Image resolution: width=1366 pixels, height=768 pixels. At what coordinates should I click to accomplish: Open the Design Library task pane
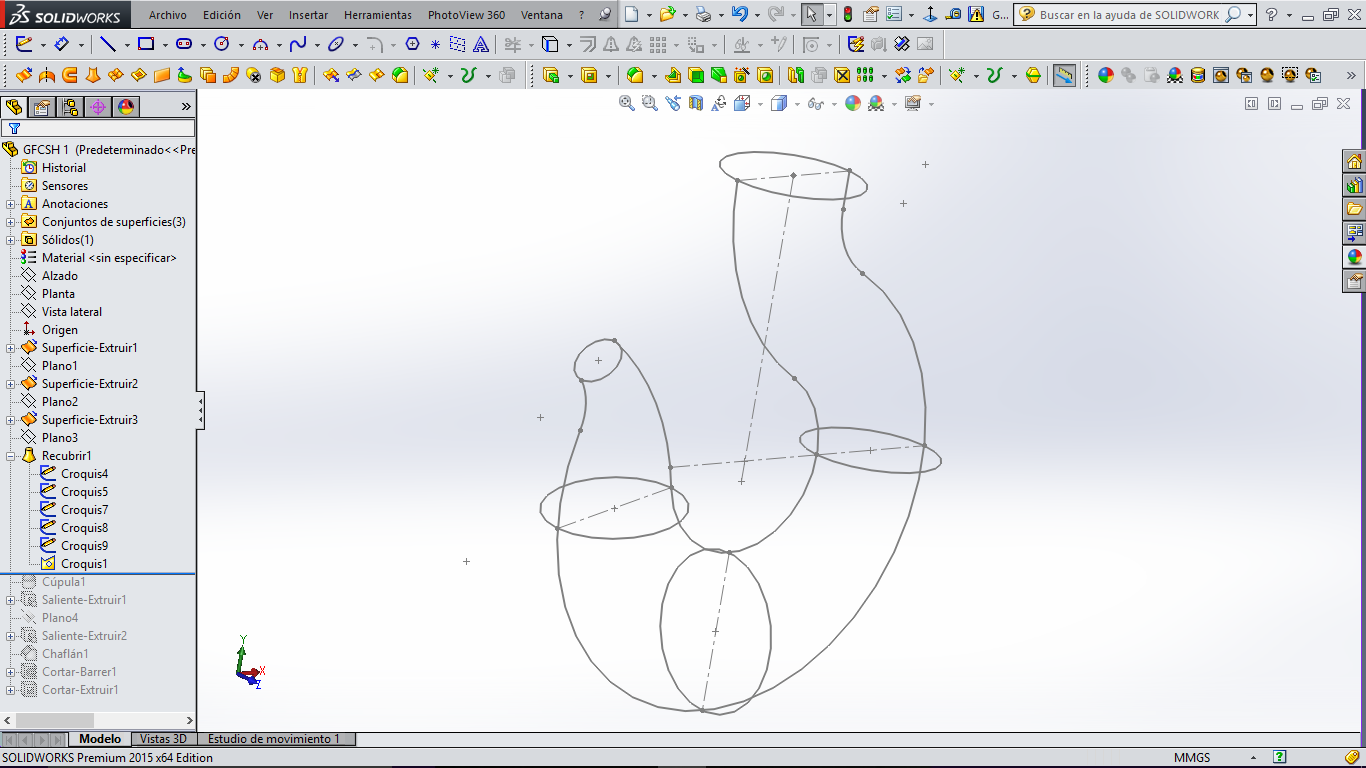click(1354, 185)
